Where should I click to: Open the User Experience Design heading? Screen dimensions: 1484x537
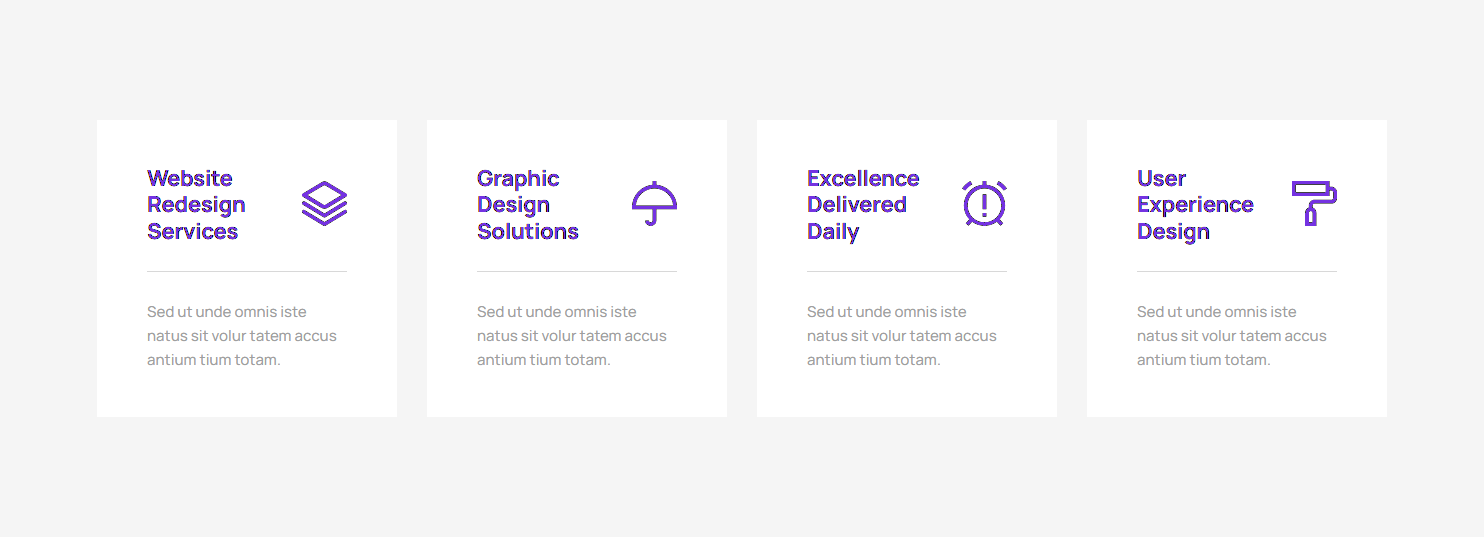click(1194, 205)
